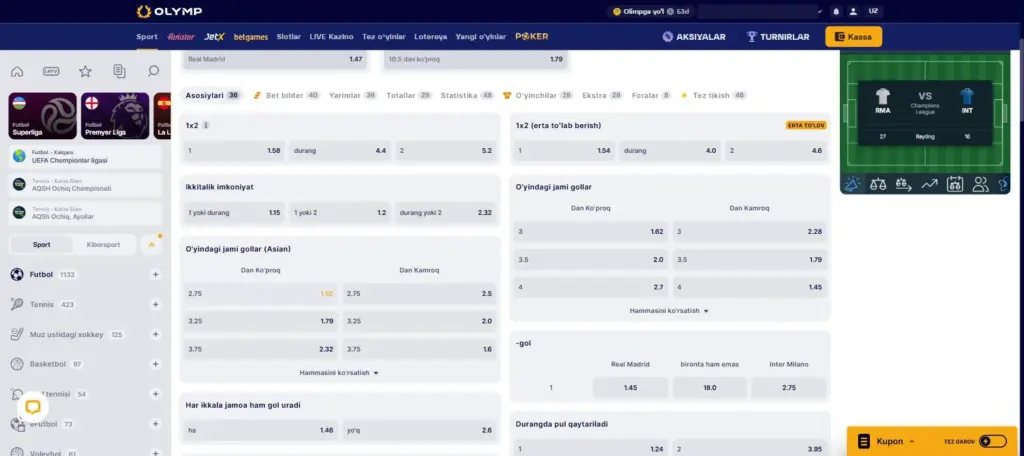Open the account balance dropdown in header

click(761, 11)
